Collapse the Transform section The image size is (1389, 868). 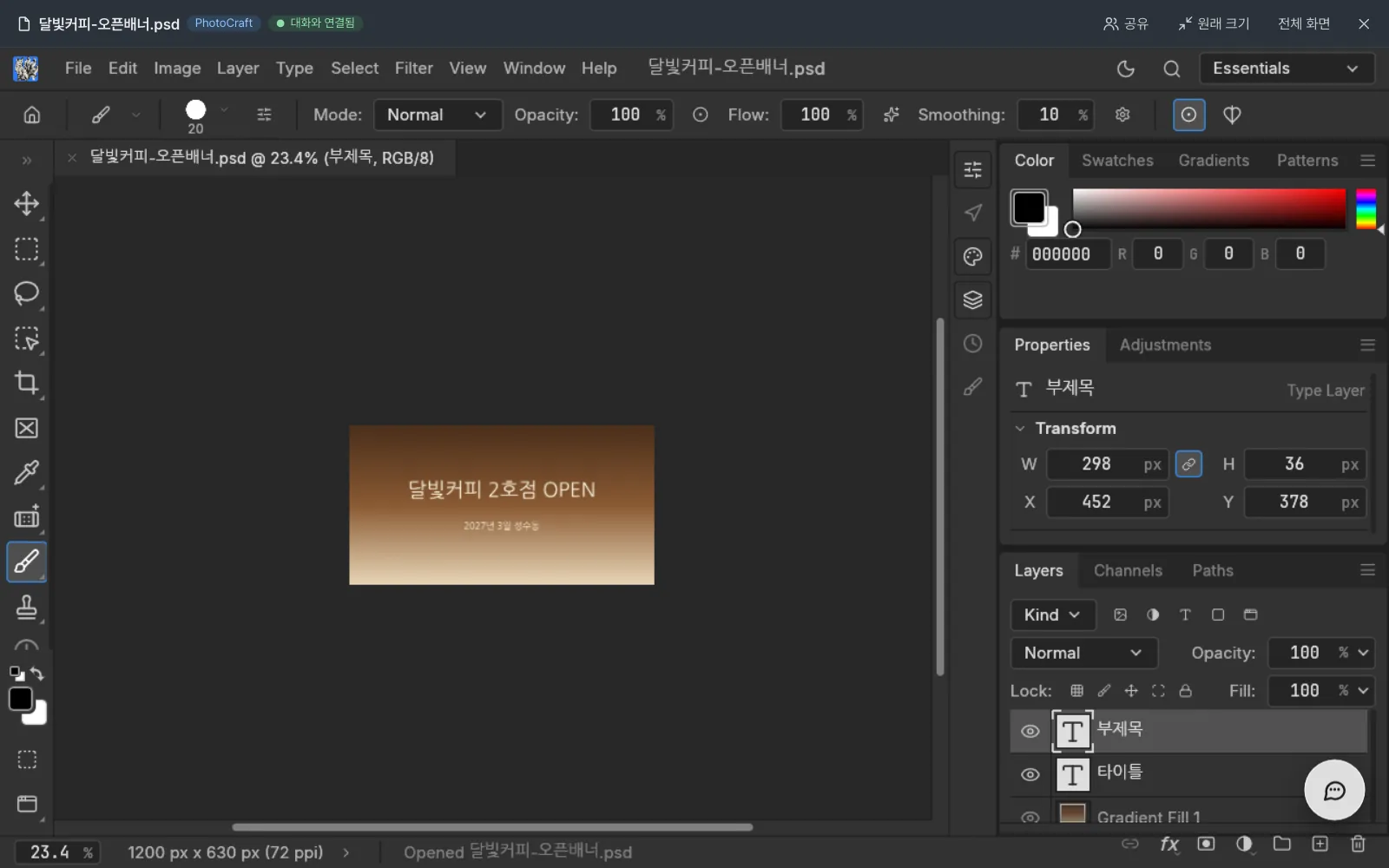1020,428
